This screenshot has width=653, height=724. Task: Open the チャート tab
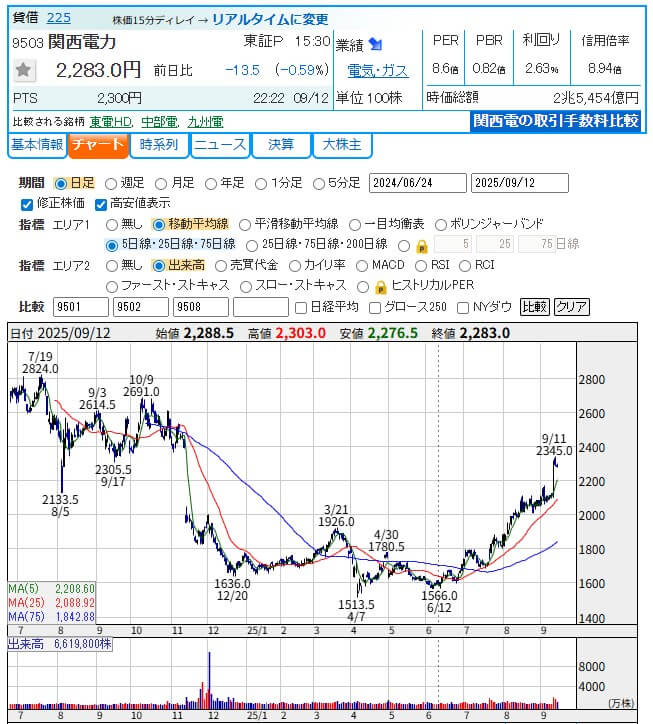click(x=98, y=145)
